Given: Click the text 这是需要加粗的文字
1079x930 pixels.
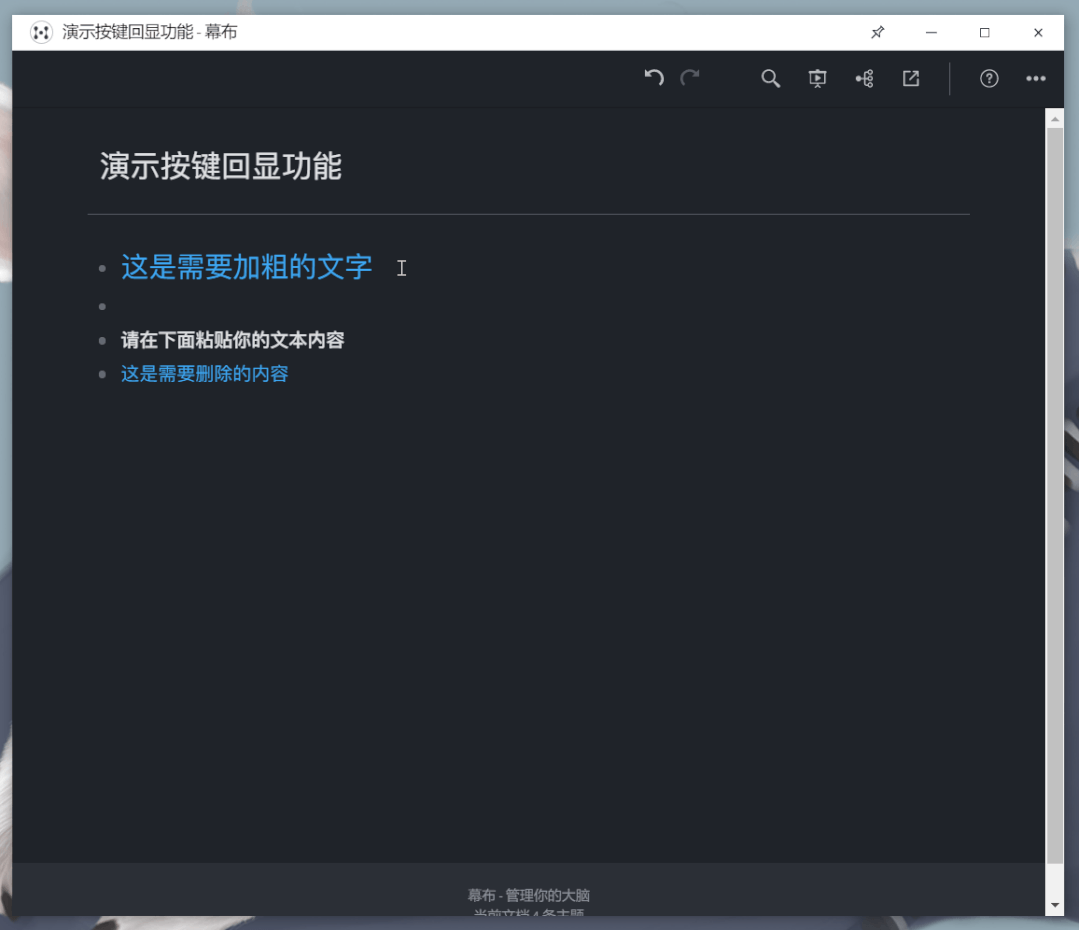Looking at the screenshot, I should pyautogui.click(x=246, y=267).
